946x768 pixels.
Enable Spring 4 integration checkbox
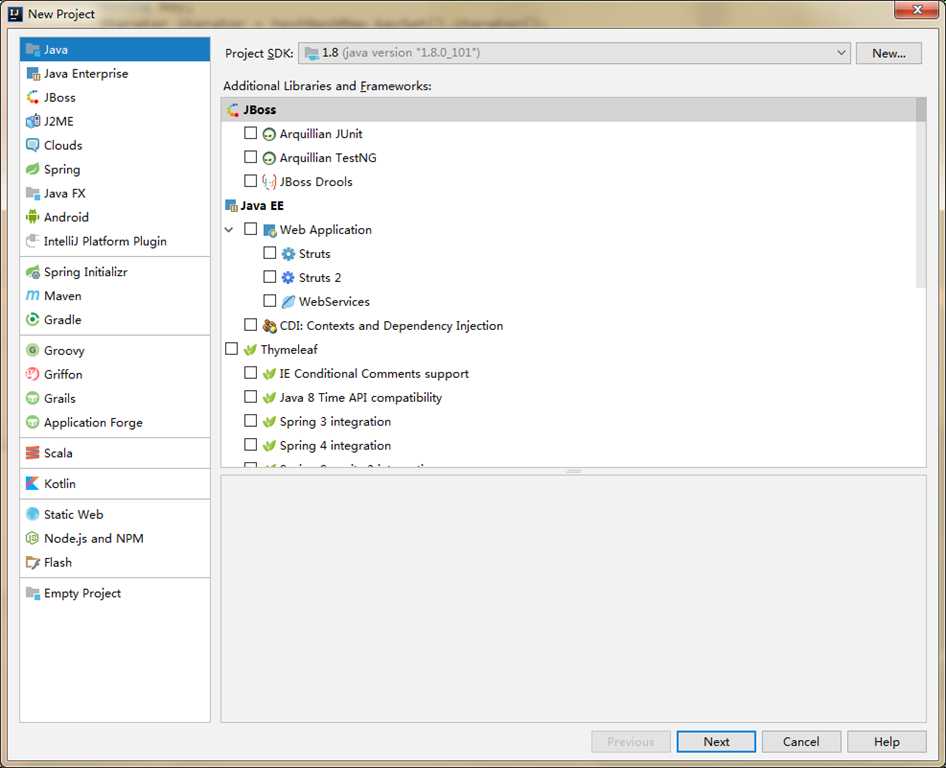pos(250,444)
